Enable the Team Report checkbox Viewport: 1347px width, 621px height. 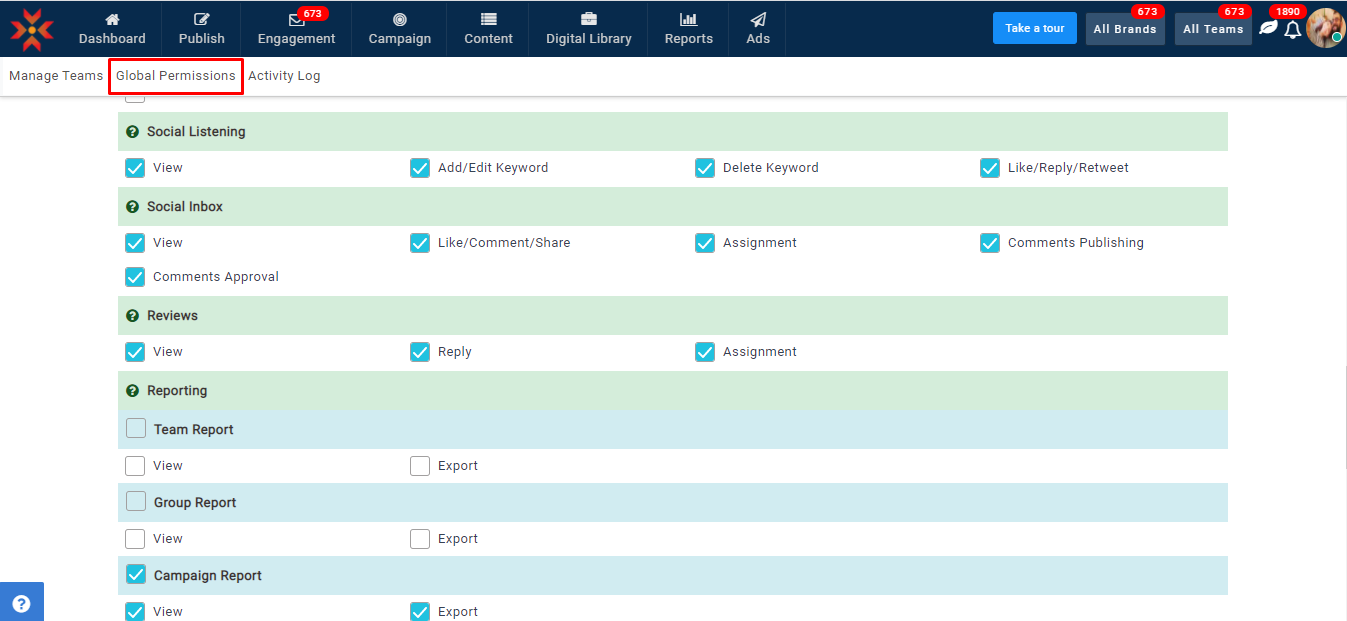136,429
